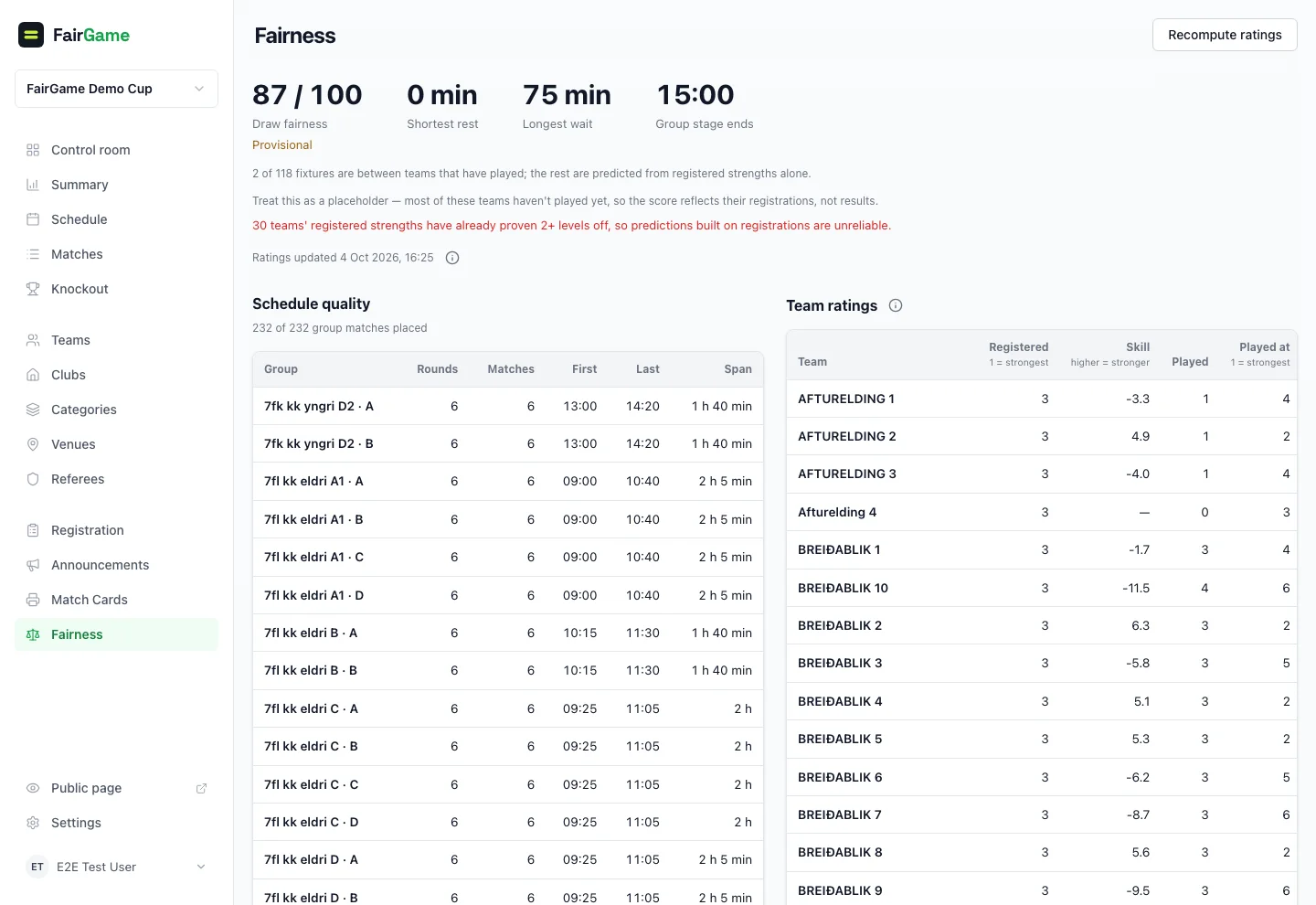The image size is (1316, 905).
Task: Click info icon beside Team ratings heading
Action: [x=896, y=305]
